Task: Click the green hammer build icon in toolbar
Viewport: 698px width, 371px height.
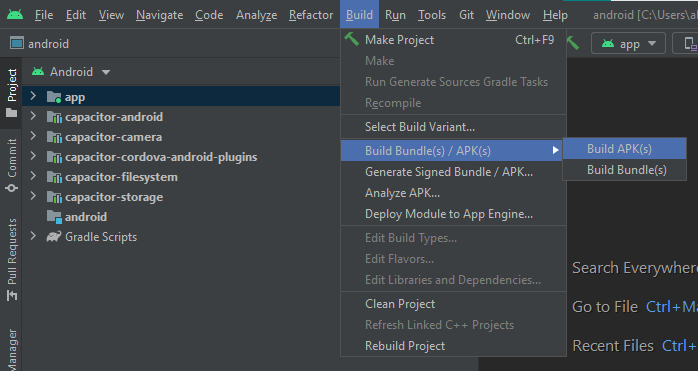Action: point(573,43)
